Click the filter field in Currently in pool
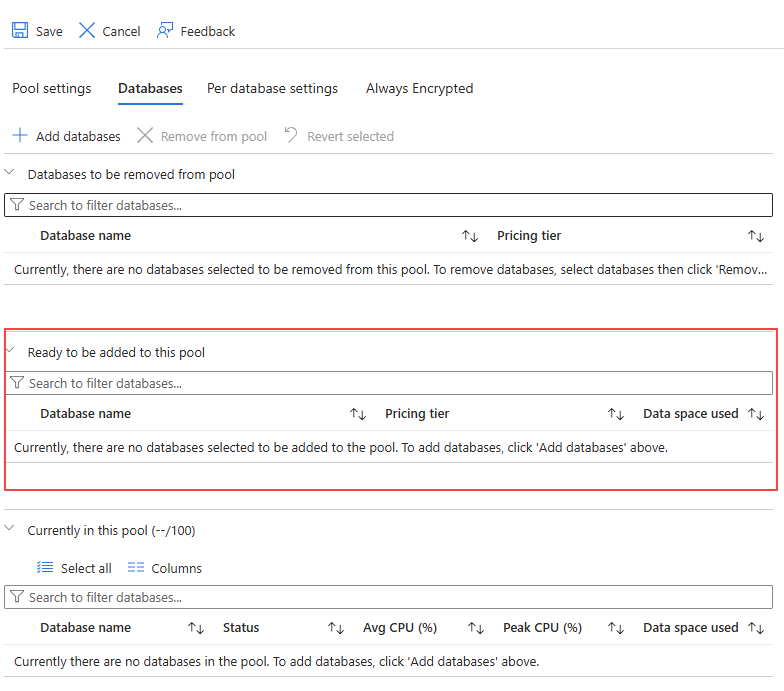This screenshot has width=784, height=691. point(390,597)
